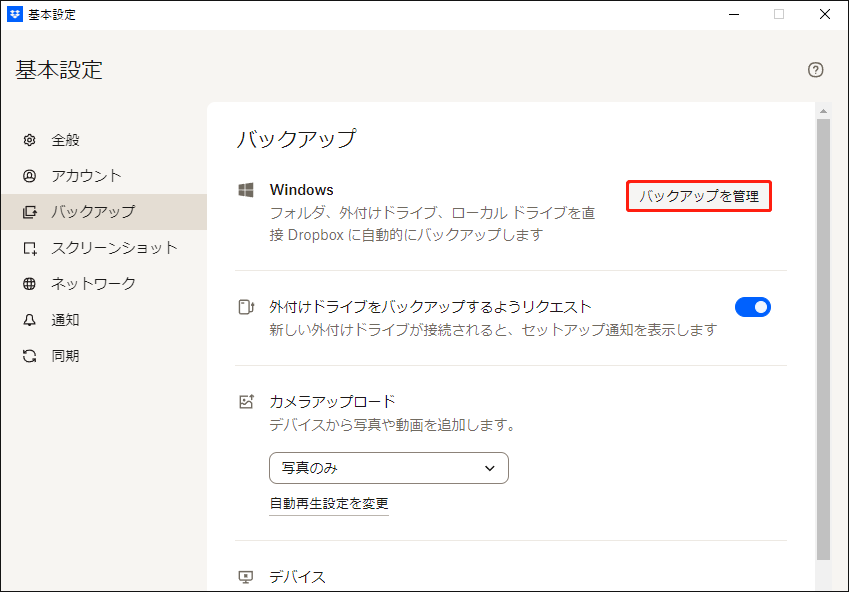Click the Dropbox logo in title bar
Image resolution: width=849 pixels, height=592 pixels.
(15, 14)
